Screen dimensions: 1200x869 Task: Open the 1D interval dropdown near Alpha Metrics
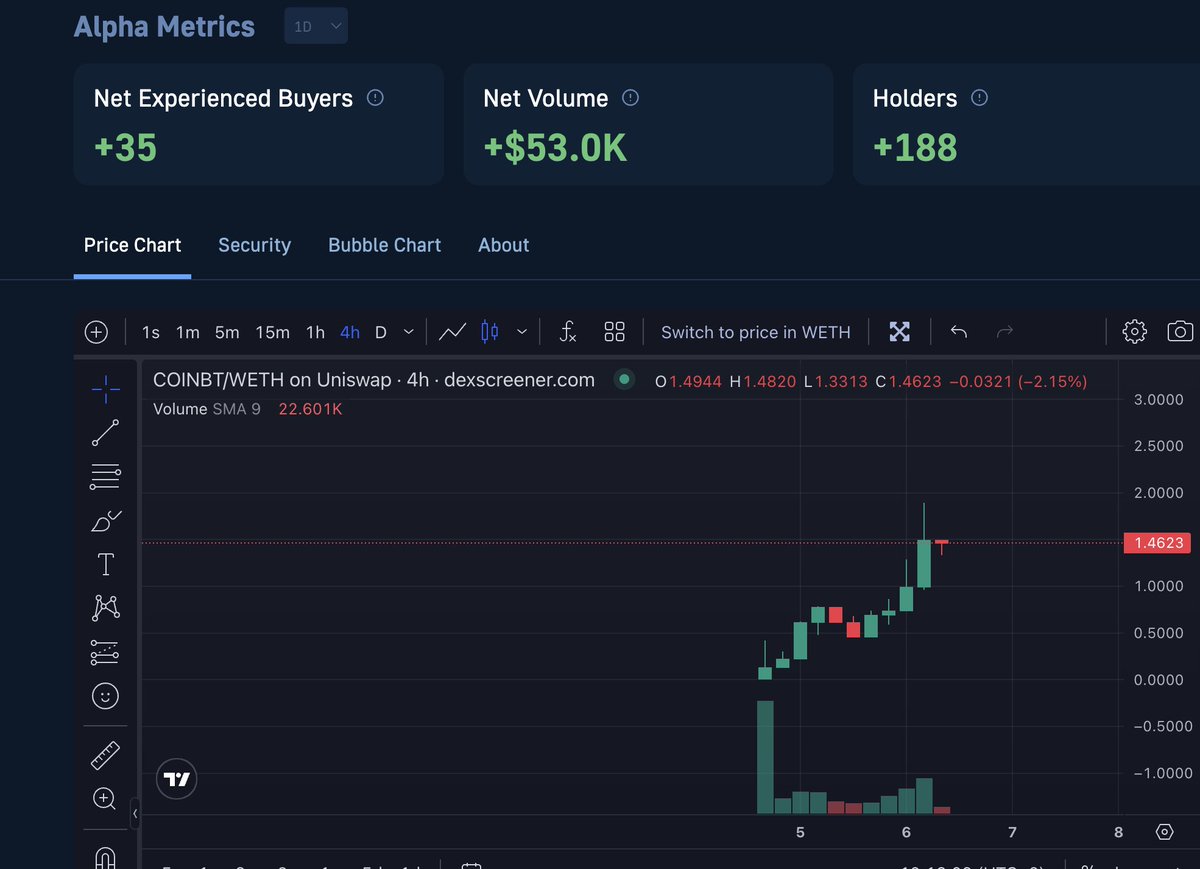pyautogui.click(x=315, y=25)
